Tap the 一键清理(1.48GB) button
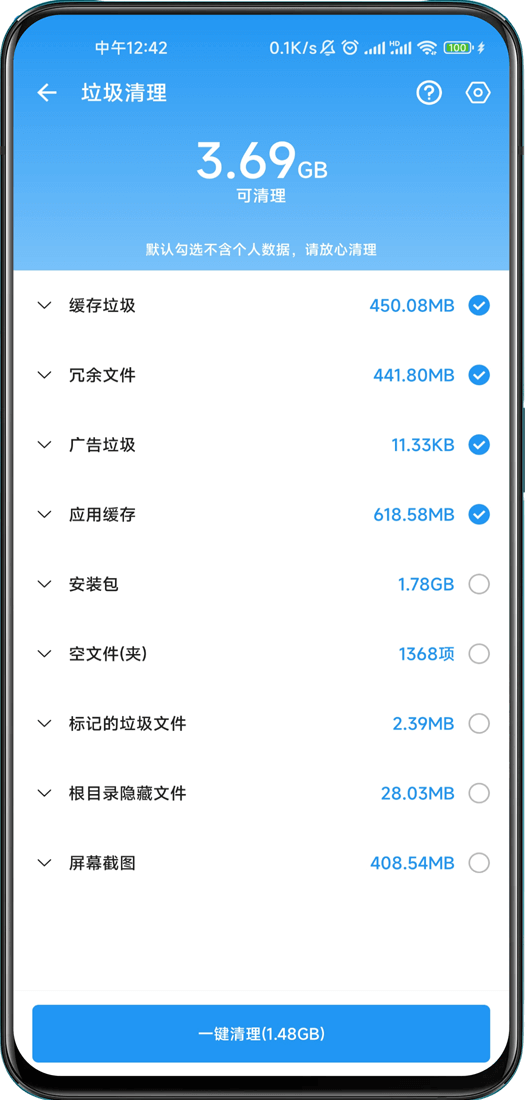This screenshot has width=525, height=1100. point(261,1033)
